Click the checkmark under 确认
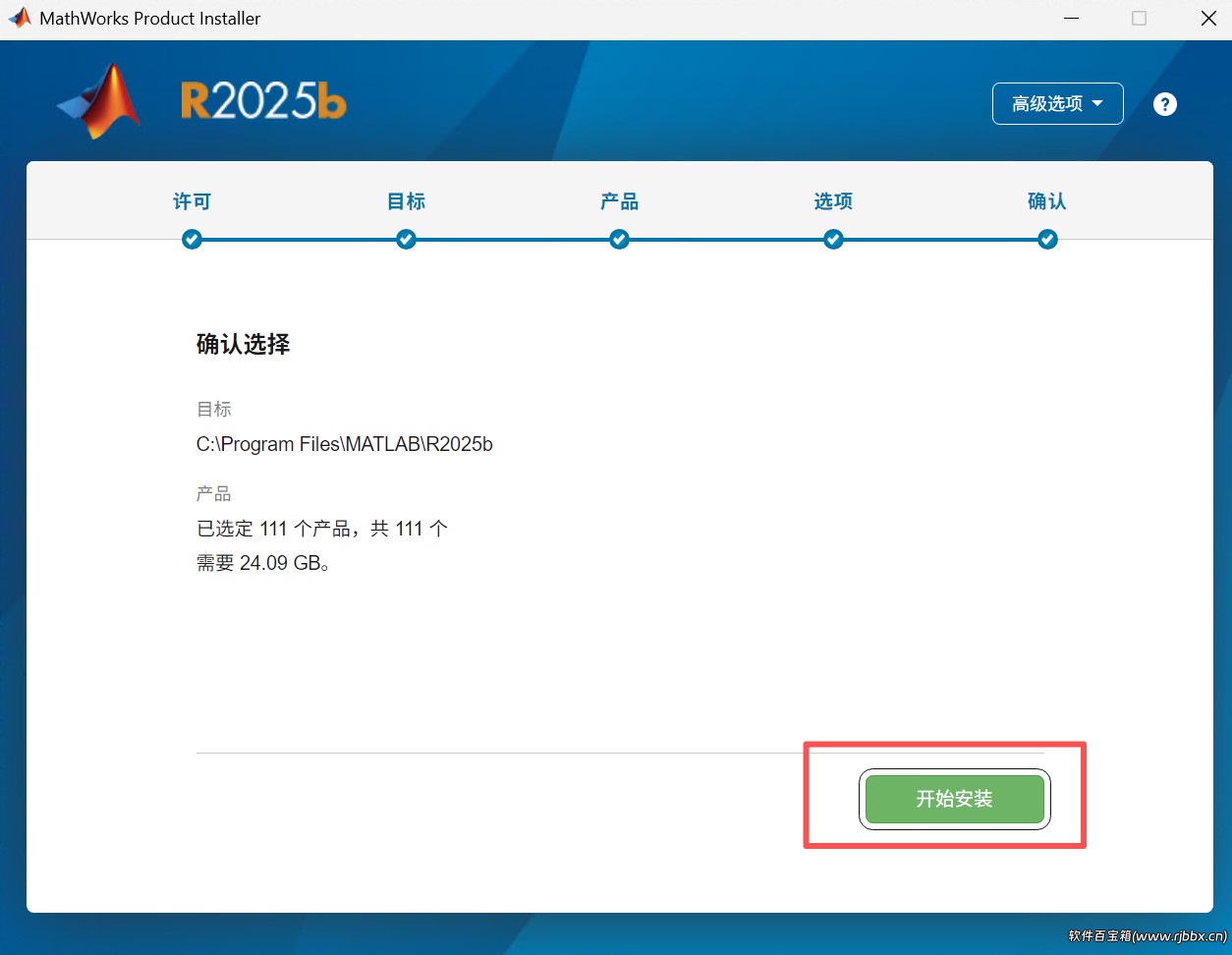 1047,239
